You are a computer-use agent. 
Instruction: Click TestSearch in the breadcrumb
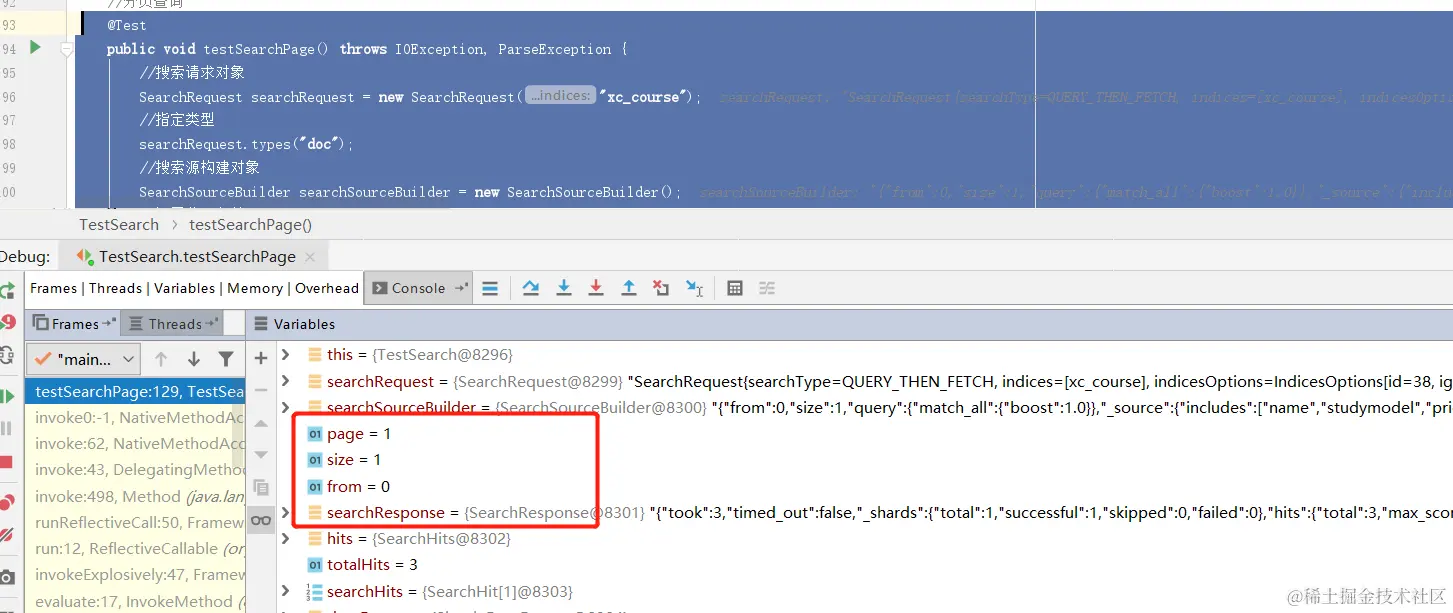[119, 225]
